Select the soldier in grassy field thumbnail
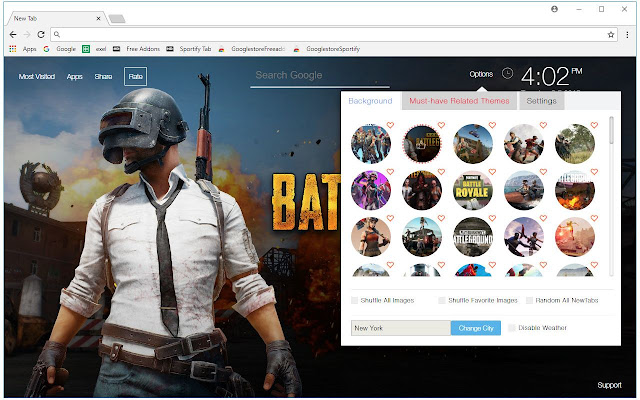The height and width of the screenshot is (400, 640). click(x=575, y=144)
